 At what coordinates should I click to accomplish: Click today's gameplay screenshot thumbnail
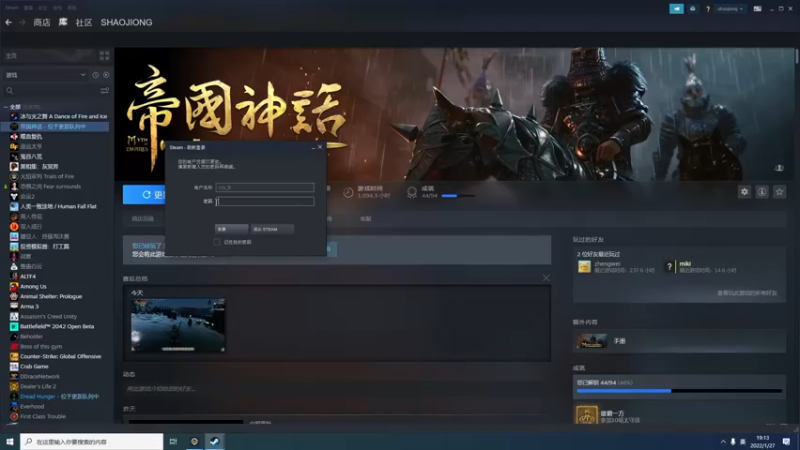pos(178,325)
